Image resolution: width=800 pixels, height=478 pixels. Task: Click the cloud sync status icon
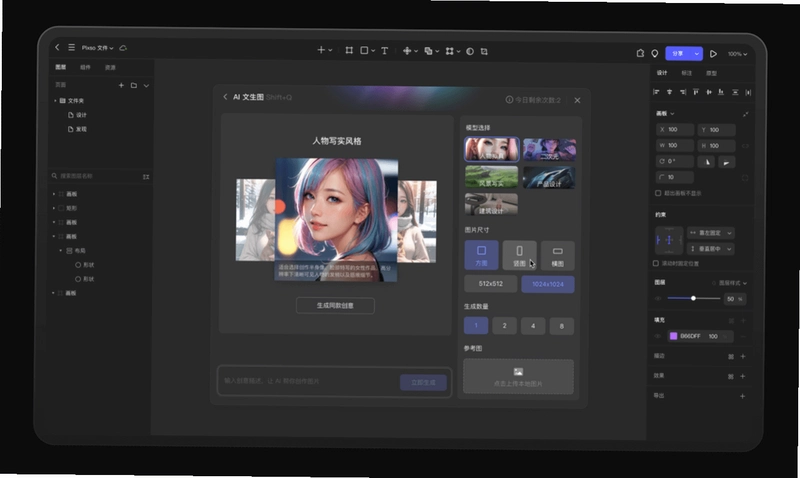click(123, 47)
